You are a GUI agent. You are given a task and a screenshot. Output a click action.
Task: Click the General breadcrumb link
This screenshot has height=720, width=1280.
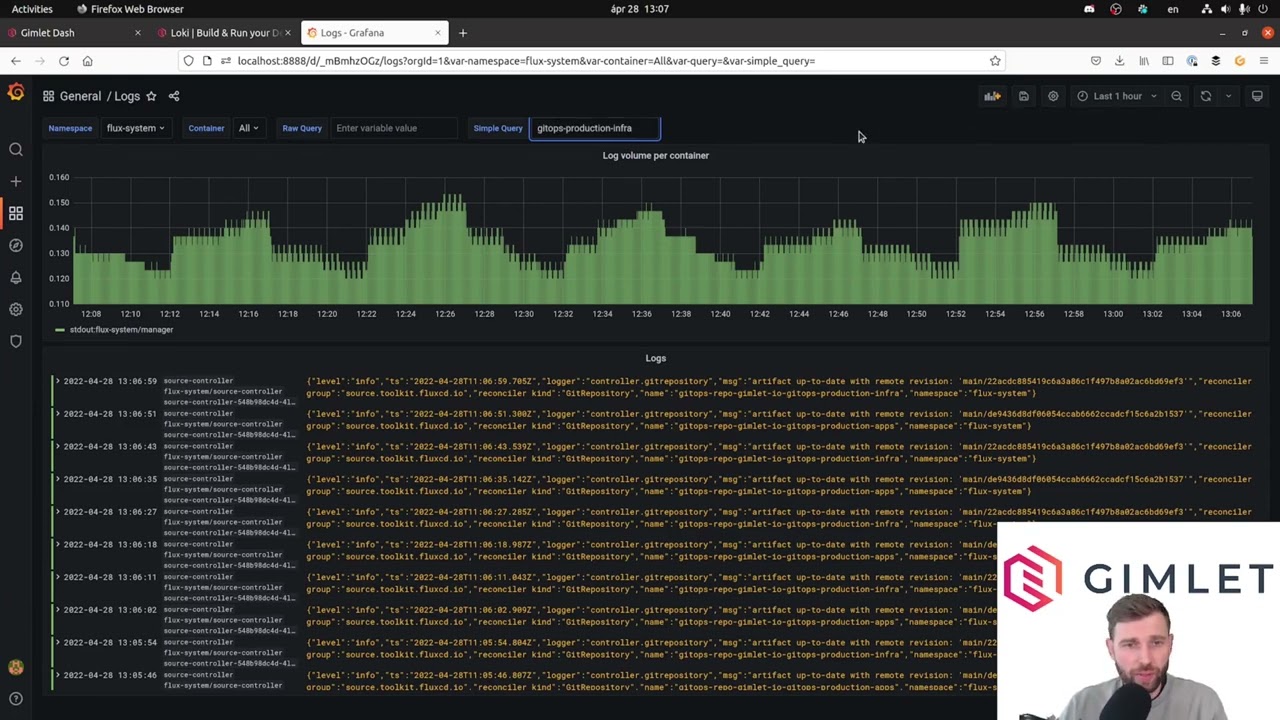click(x=80, y=96)
